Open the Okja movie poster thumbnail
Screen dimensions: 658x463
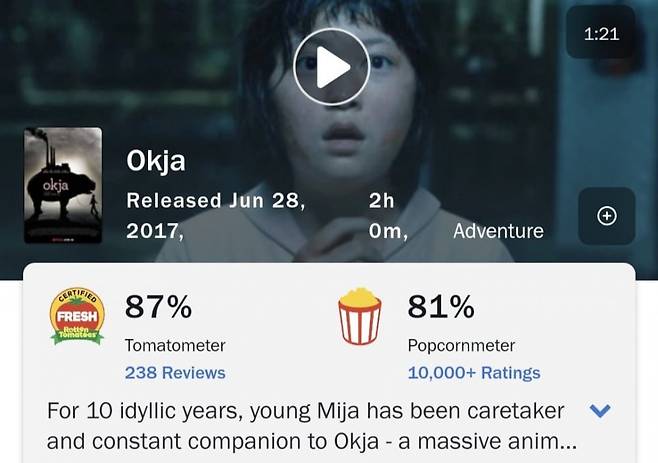pos(63,186)
